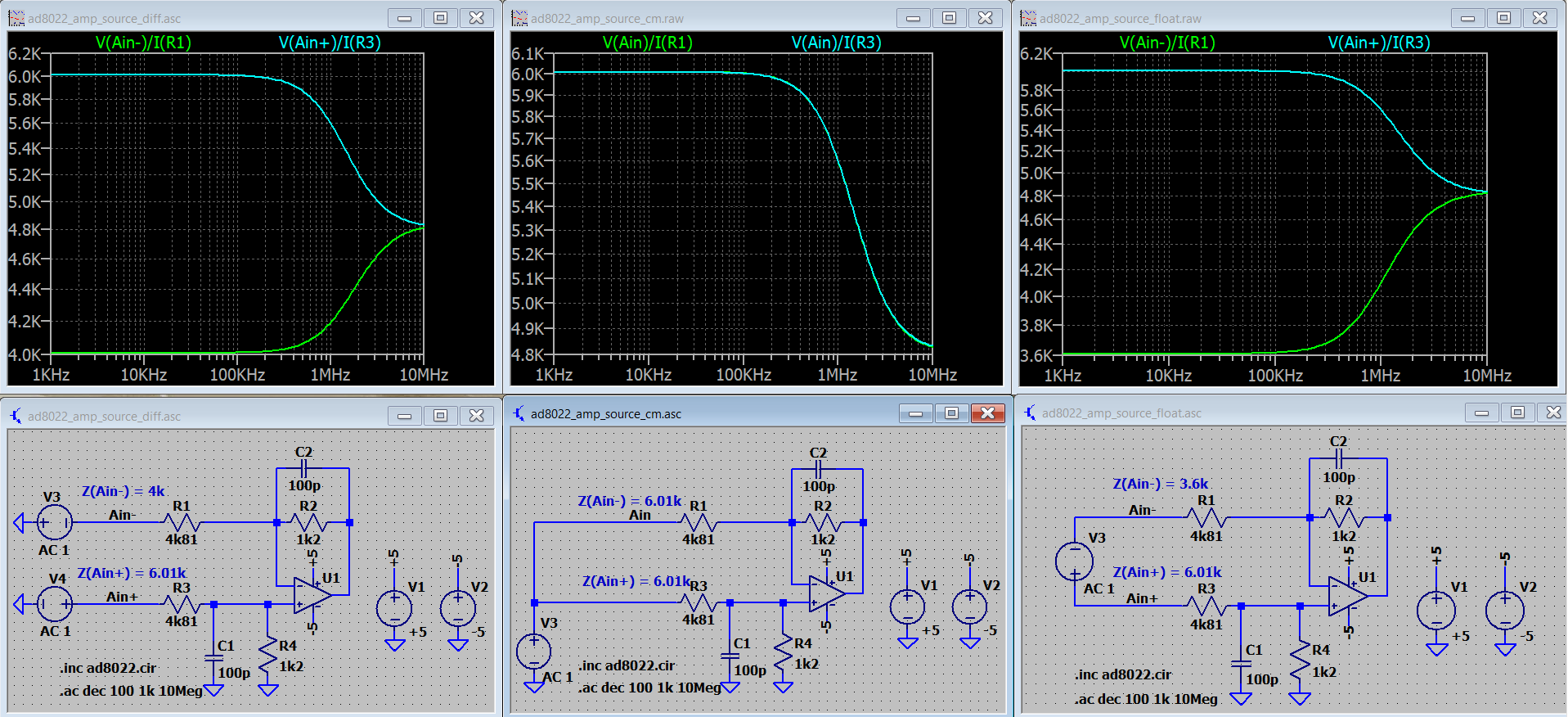
Task: Select op-amp U1 in the diff schematic
Action: coord(313,595)
